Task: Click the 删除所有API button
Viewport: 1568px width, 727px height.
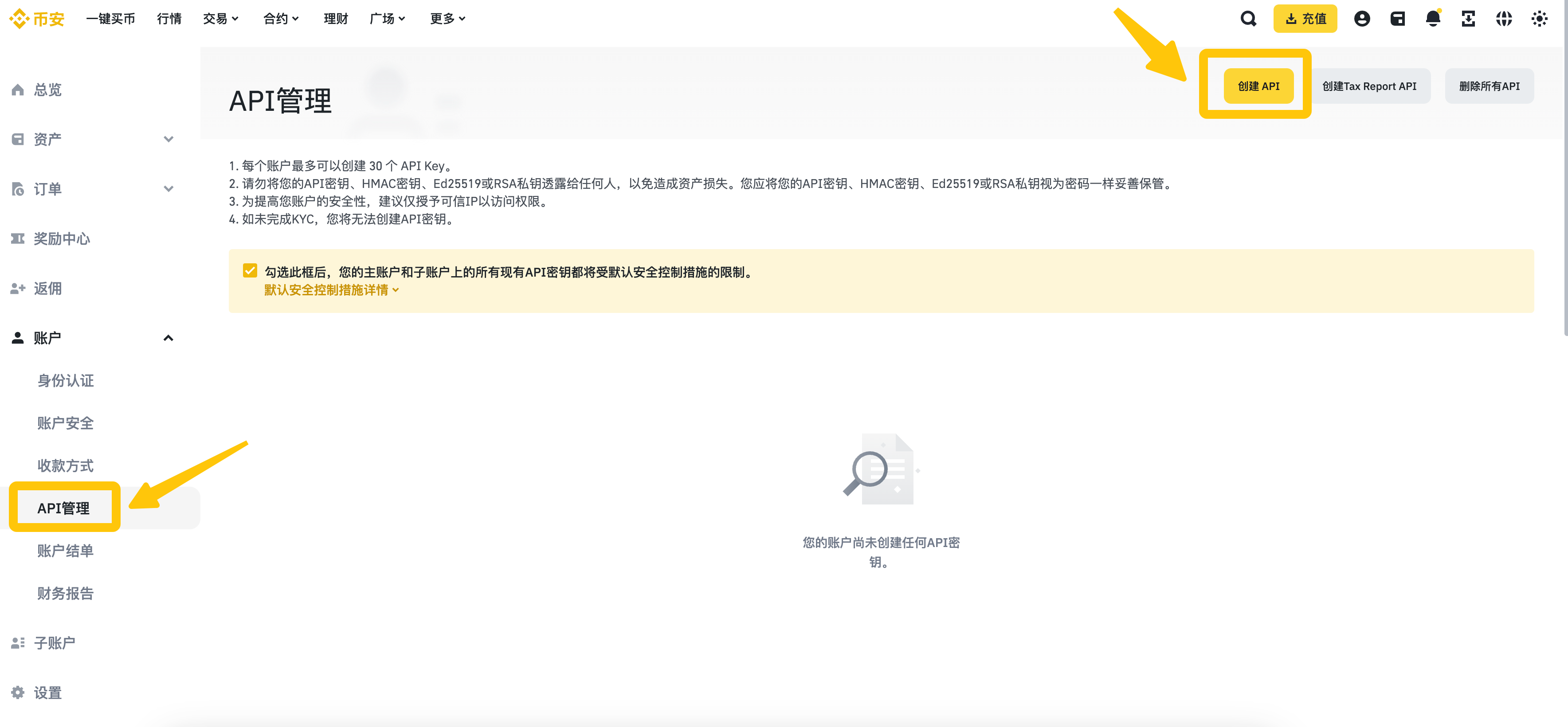Action: click(x=1489, y=86)
